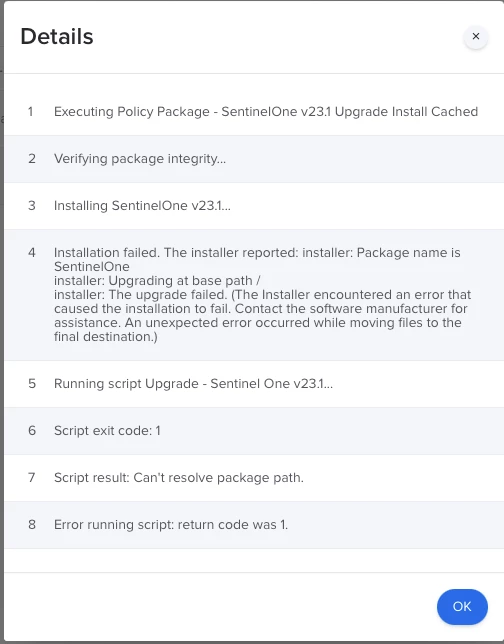The width and height of the screenshot is (504, 644).
Task: Click the Details heading text
Action: click(57, 37)
